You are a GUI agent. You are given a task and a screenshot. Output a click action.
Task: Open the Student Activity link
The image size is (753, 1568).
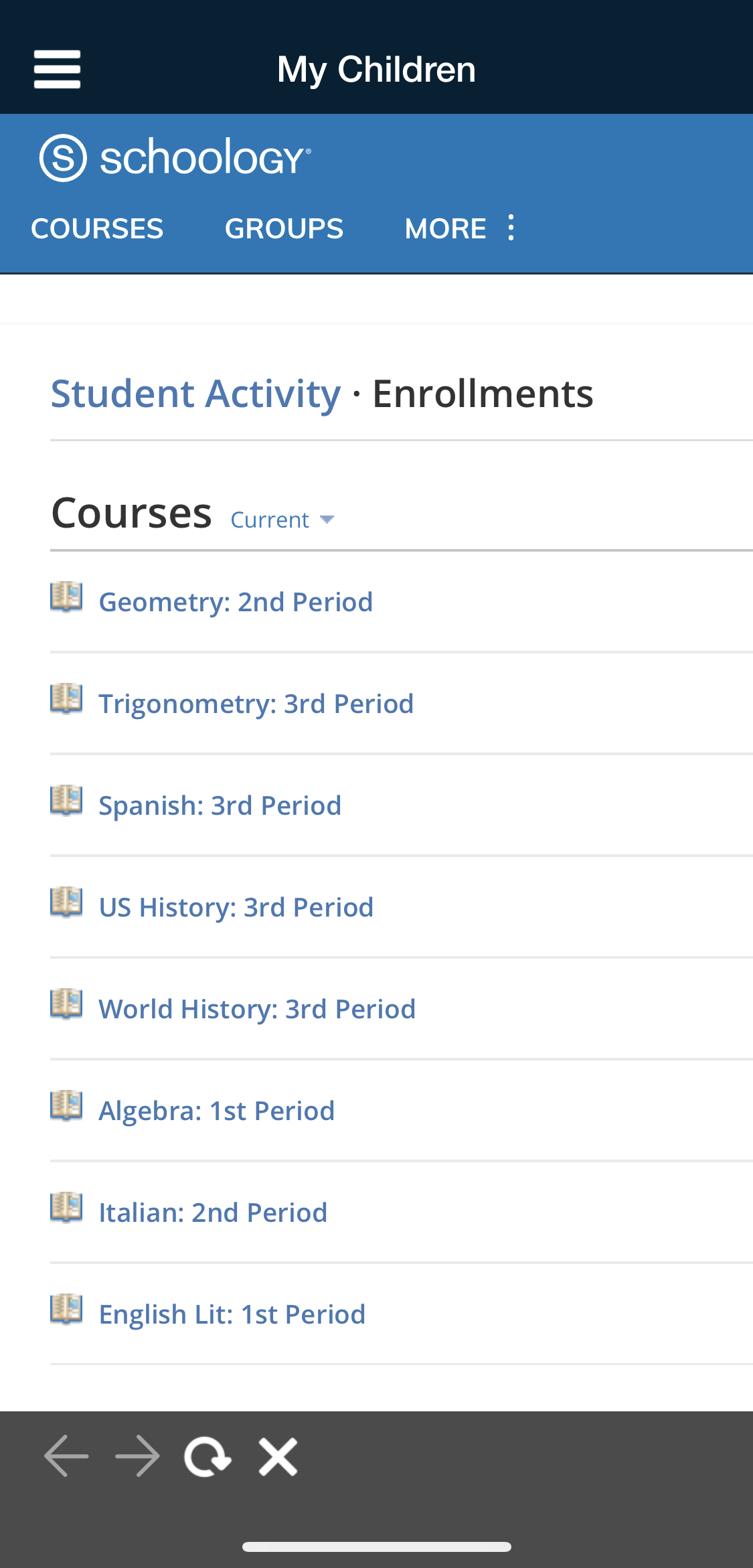point(195,393)
